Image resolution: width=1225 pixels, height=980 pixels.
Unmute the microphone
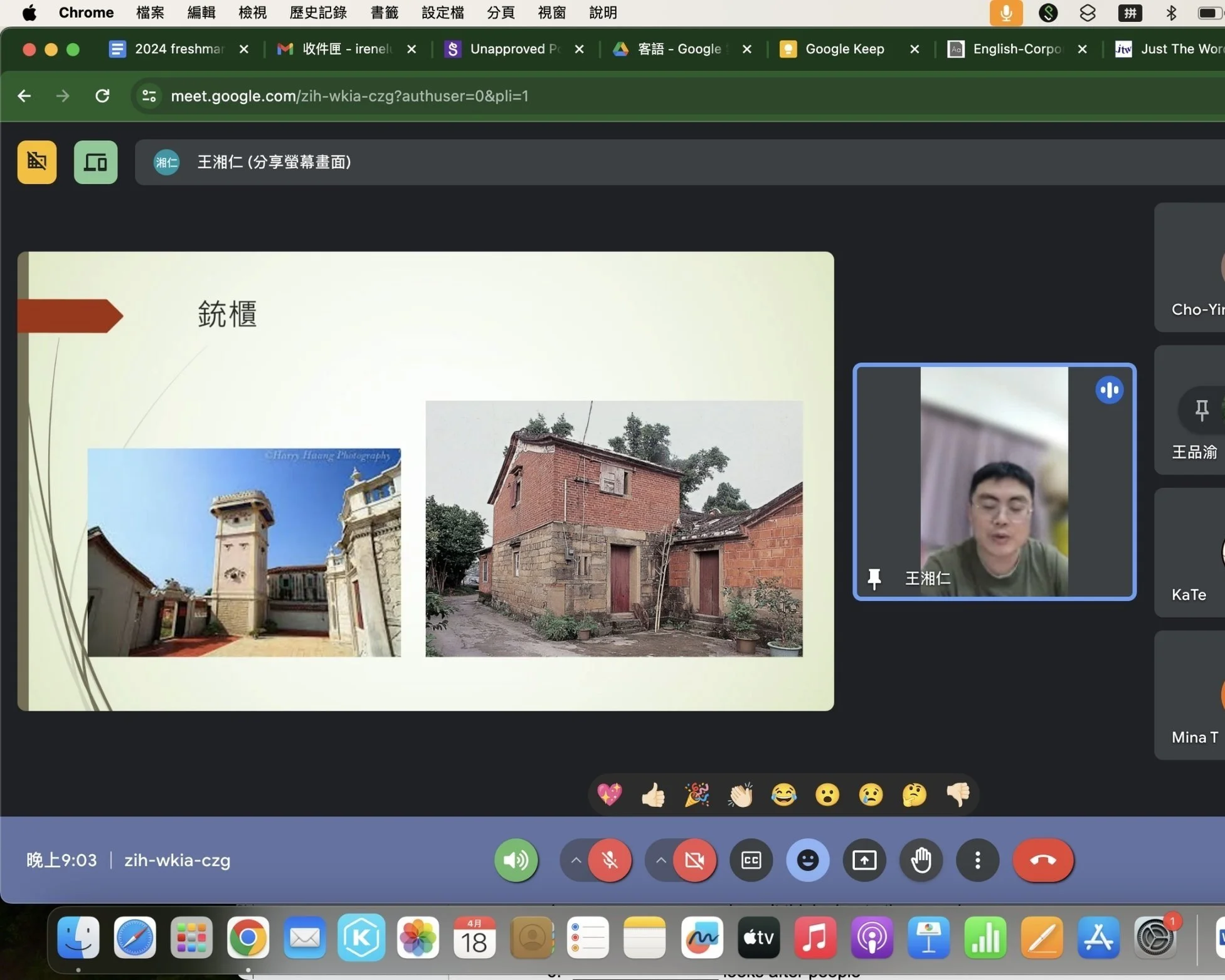point(610,860)
